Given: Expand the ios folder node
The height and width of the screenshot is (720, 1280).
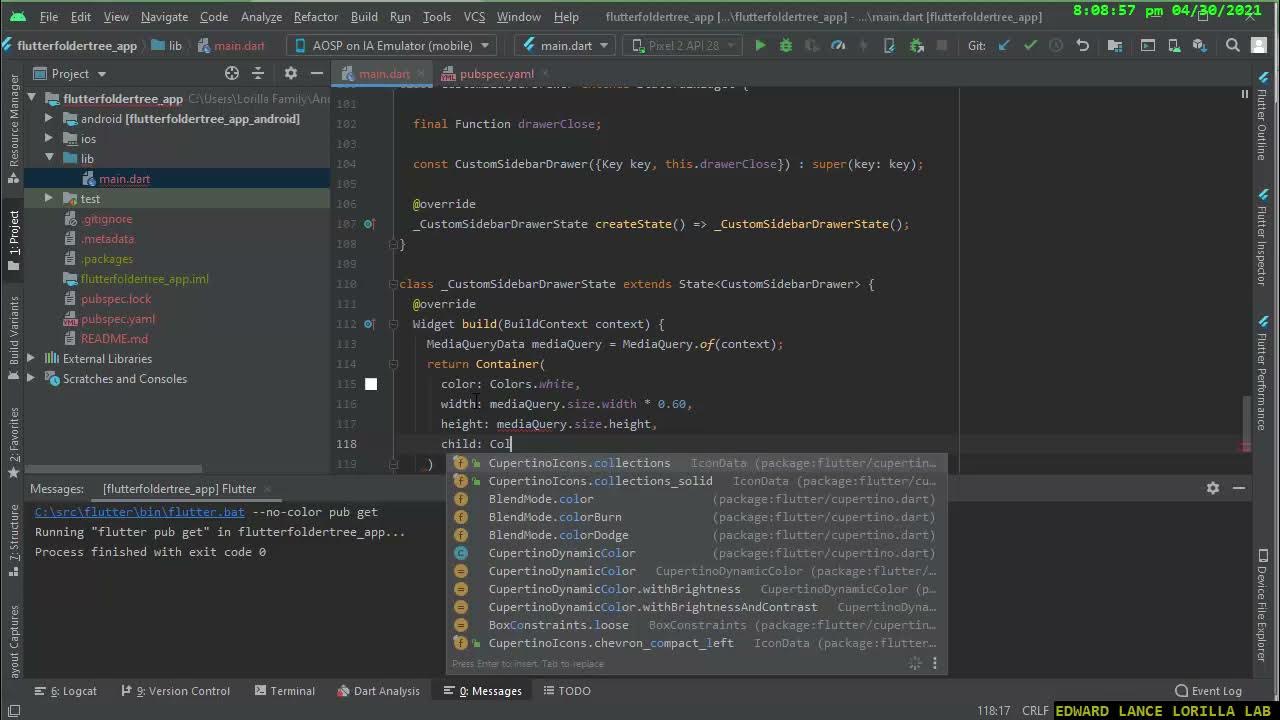Looking at the screenshot, I should pyautogui.click(x=48, y=138).
